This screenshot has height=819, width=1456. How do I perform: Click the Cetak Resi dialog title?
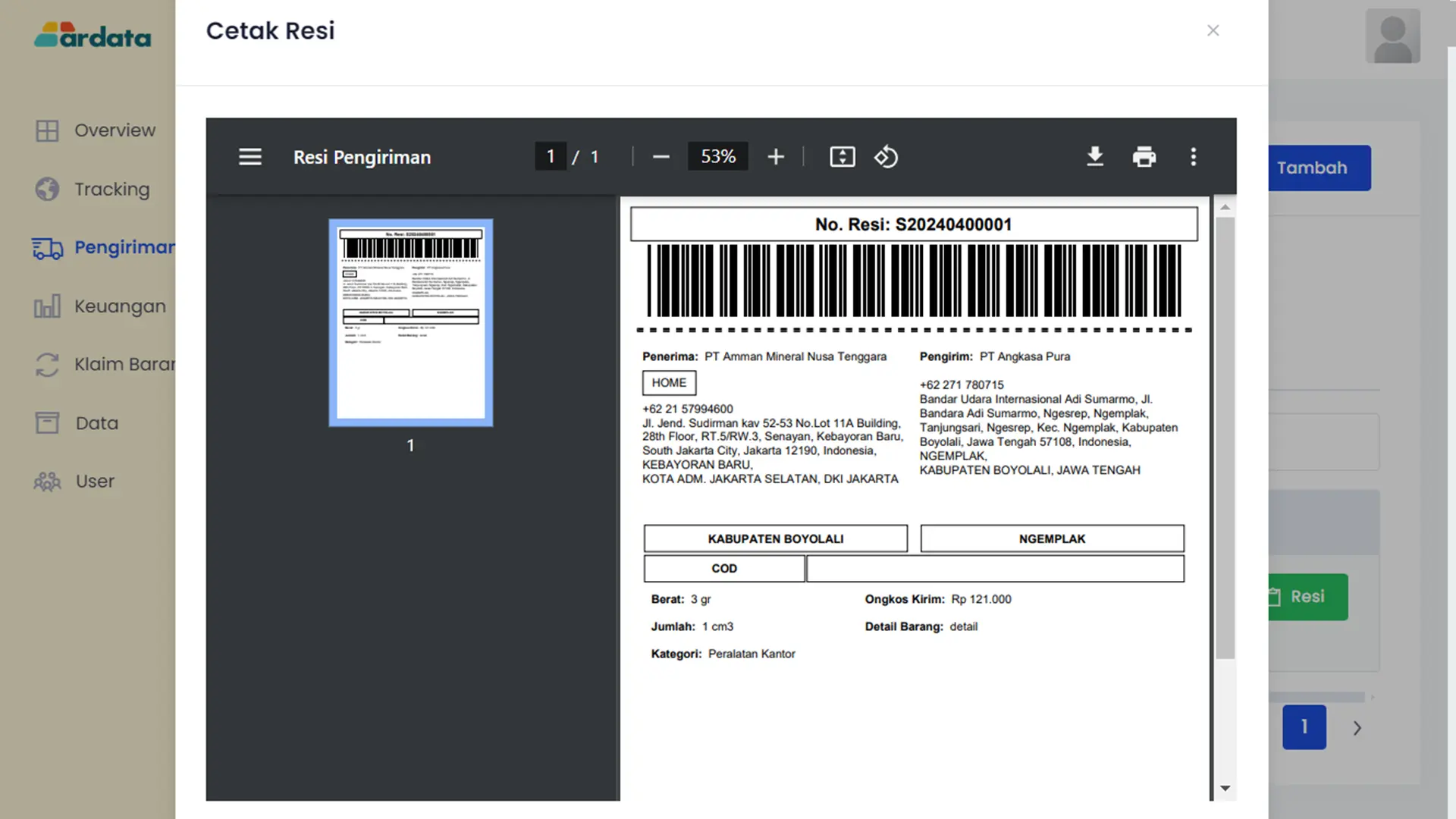tap(271, 30)
